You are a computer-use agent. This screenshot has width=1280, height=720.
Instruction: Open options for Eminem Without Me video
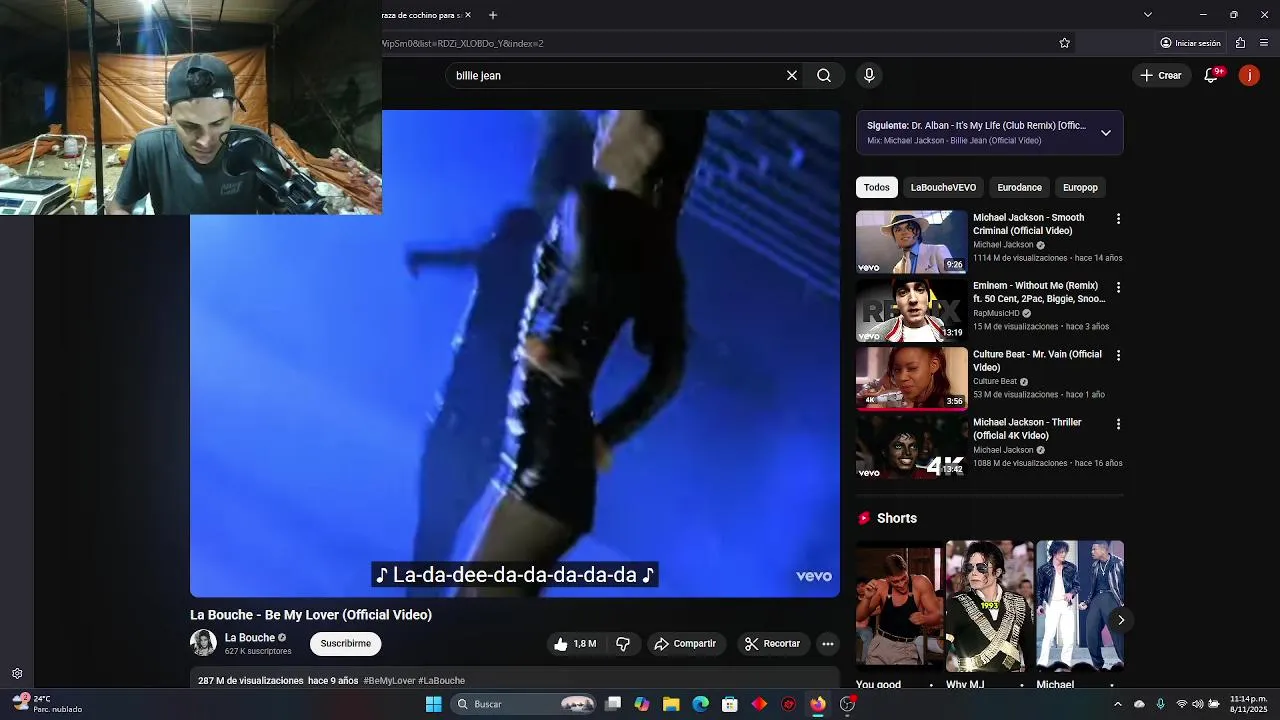[x=1118, y=287]
